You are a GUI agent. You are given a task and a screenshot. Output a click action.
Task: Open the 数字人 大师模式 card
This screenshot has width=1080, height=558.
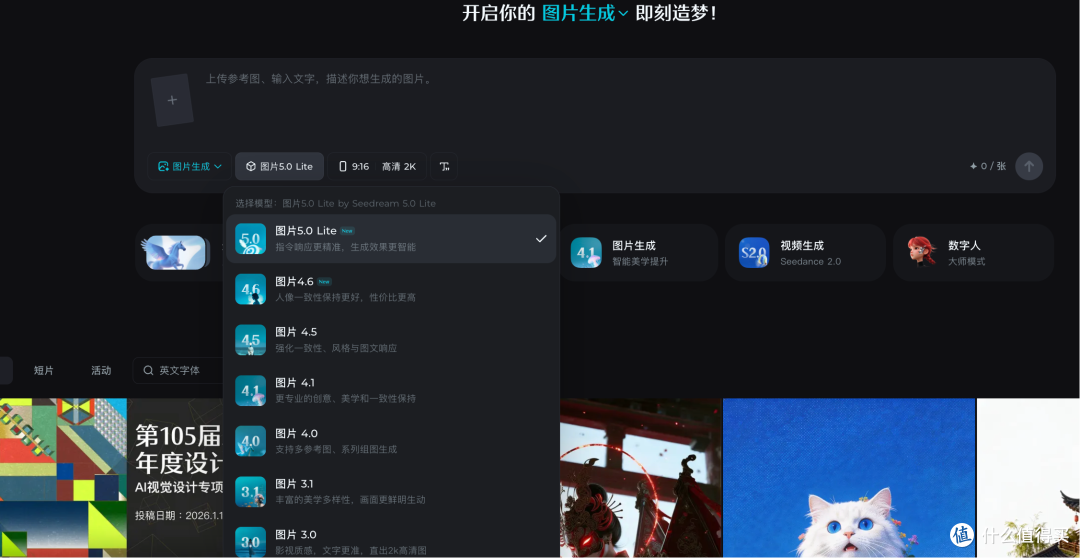pos(973,252)
